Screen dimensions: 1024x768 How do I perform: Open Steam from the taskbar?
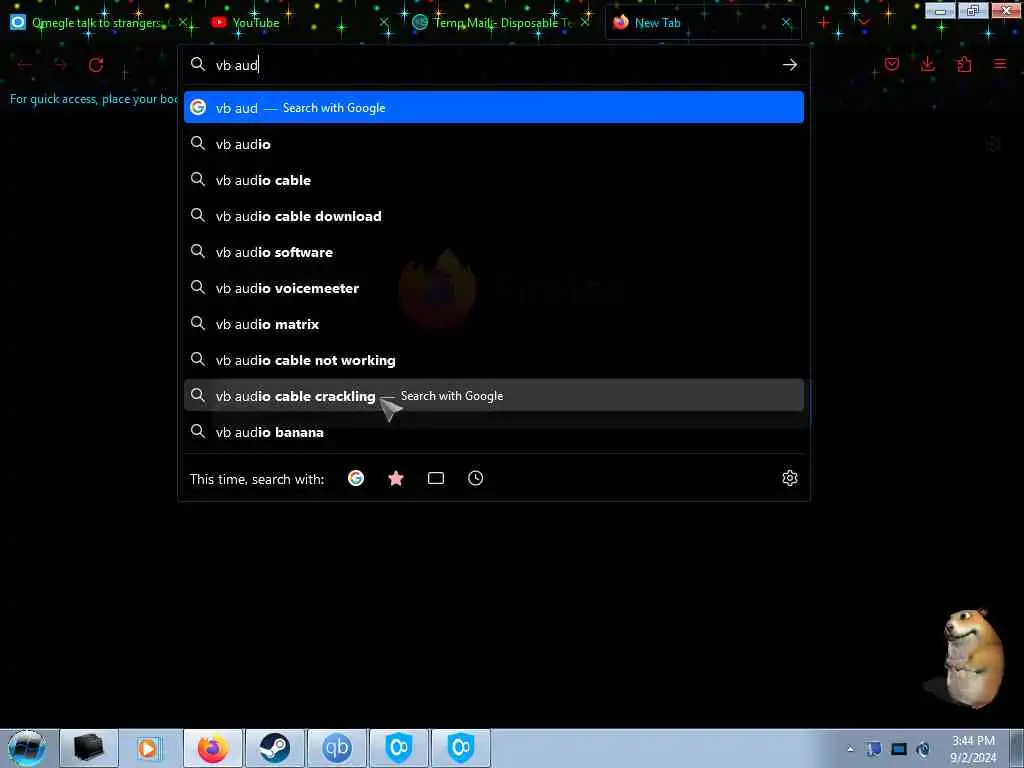(x=274, y=748)
